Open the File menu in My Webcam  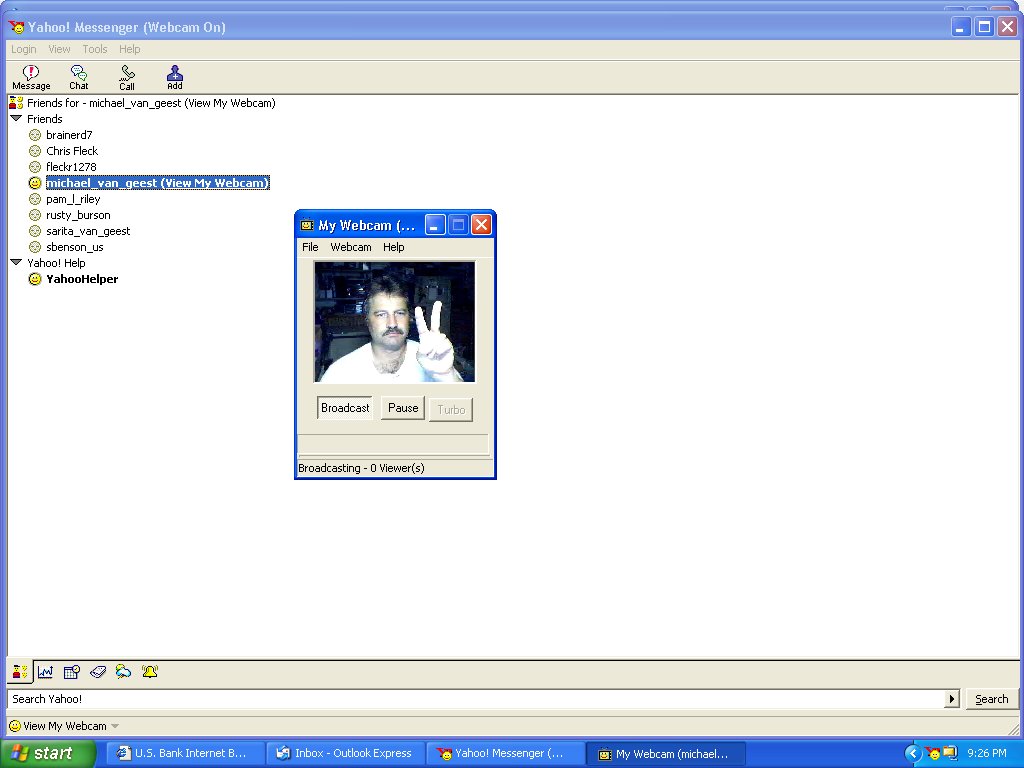(310, 247)
